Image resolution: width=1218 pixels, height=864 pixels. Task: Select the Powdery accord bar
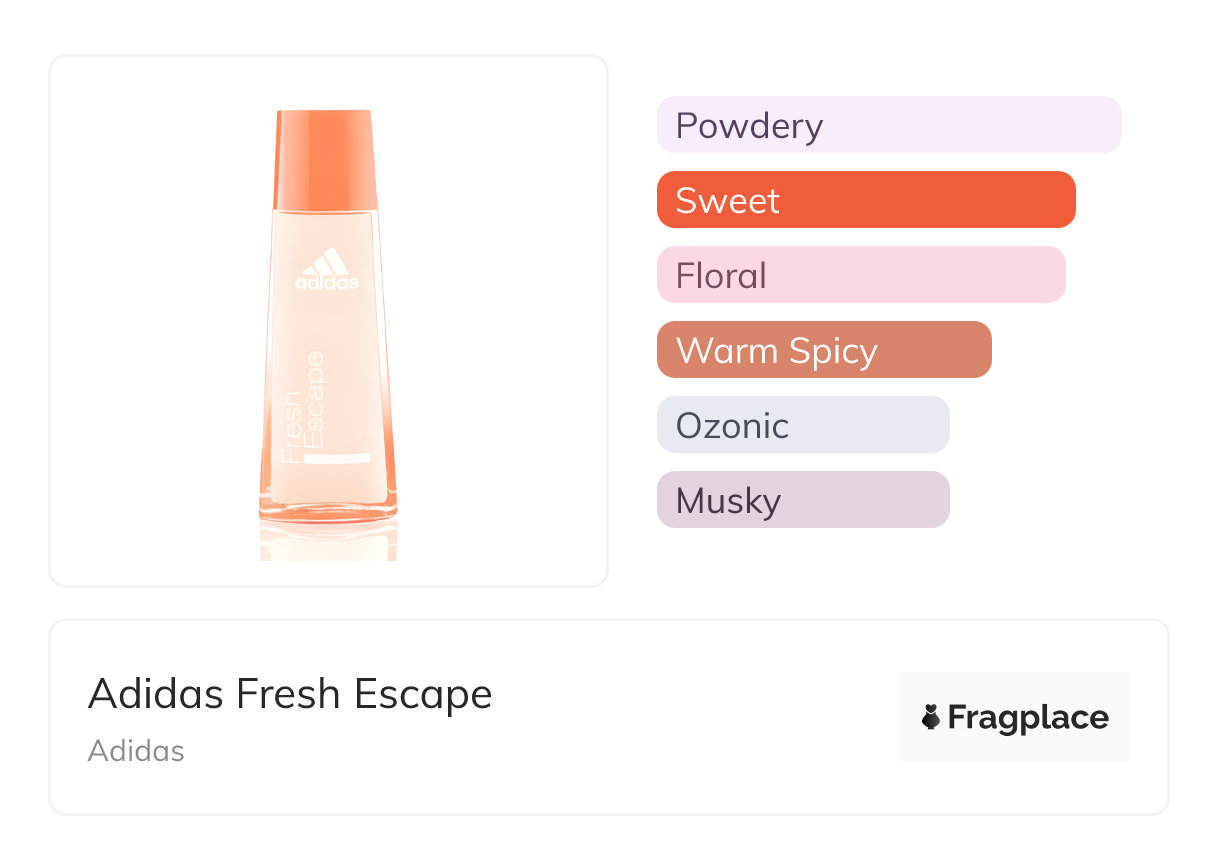tap(888, 125)
